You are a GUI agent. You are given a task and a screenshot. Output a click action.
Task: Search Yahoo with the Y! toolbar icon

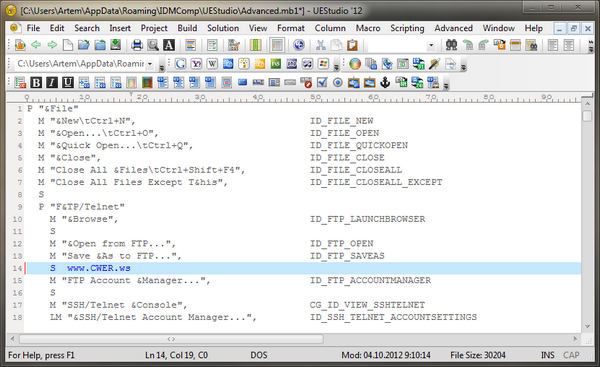[x=196, y=64]
